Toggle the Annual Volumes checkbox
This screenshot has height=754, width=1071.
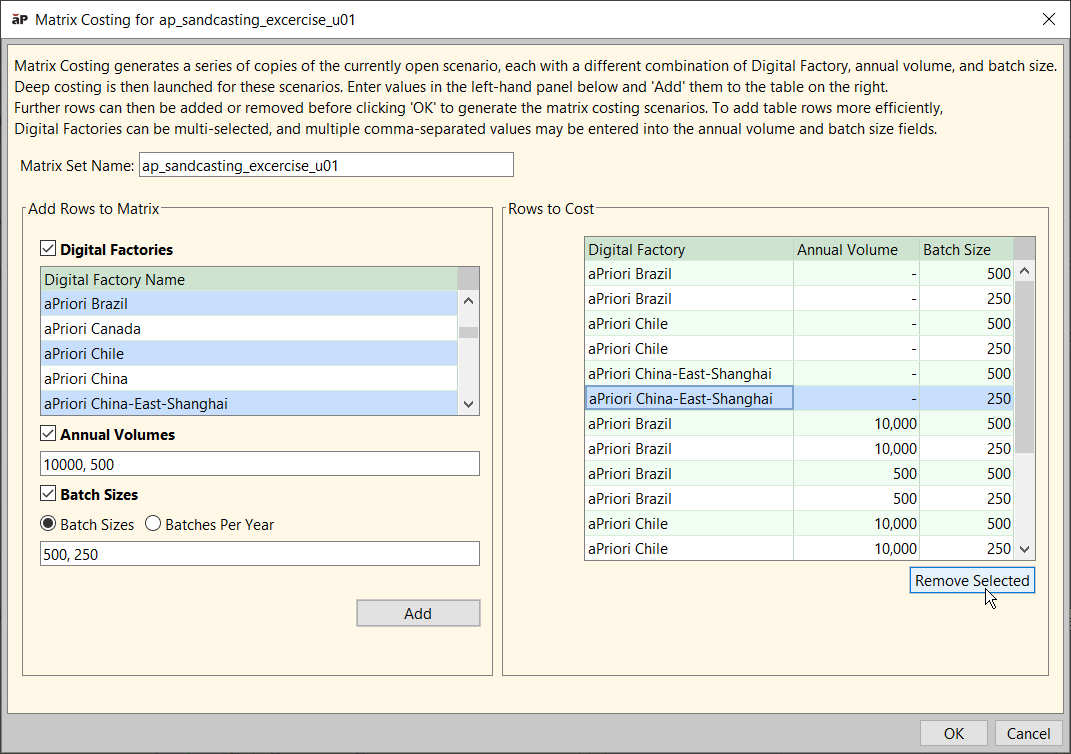[48, 434]
